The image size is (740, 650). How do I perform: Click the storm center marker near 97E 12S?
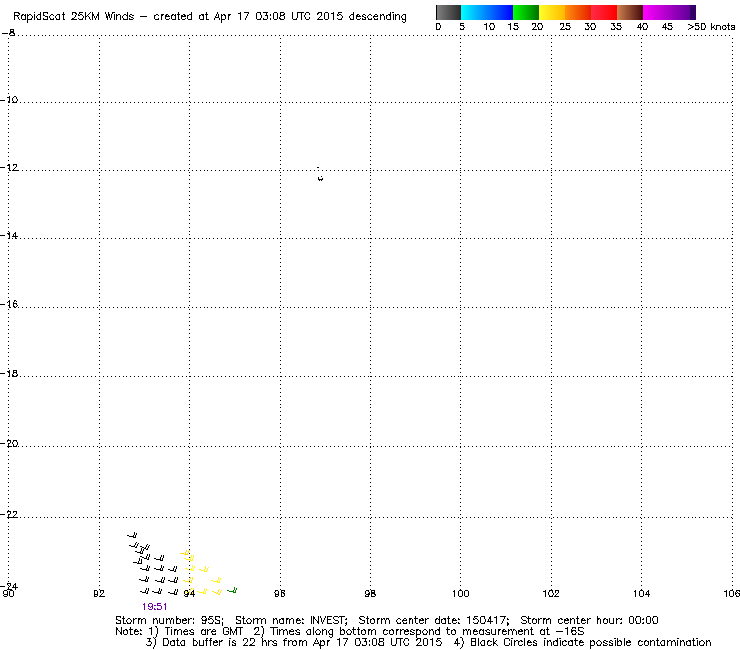320,177
